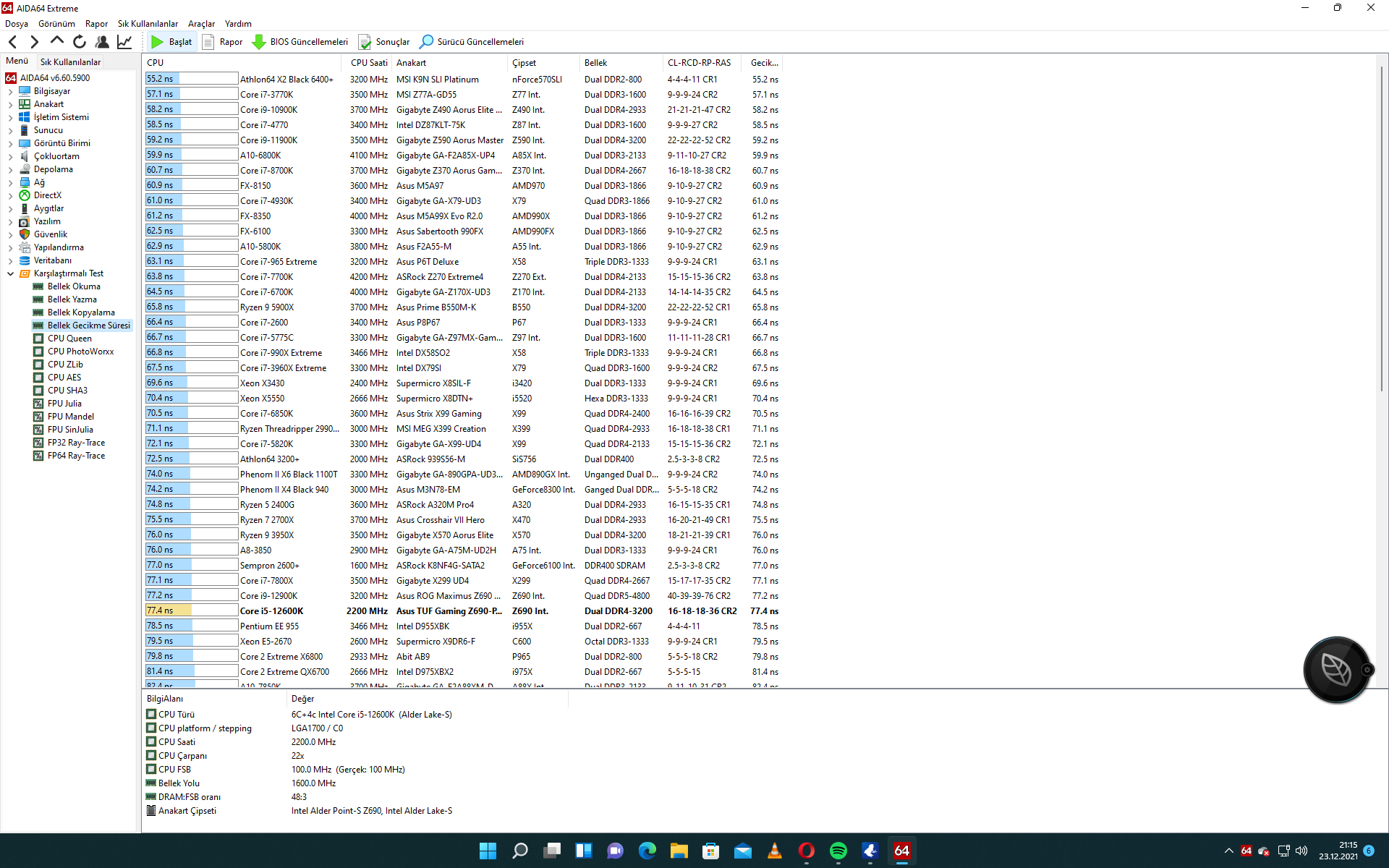The image size is (1389, 868).
Task: Click the Ağ network tree item
Action: coord(39,182)
